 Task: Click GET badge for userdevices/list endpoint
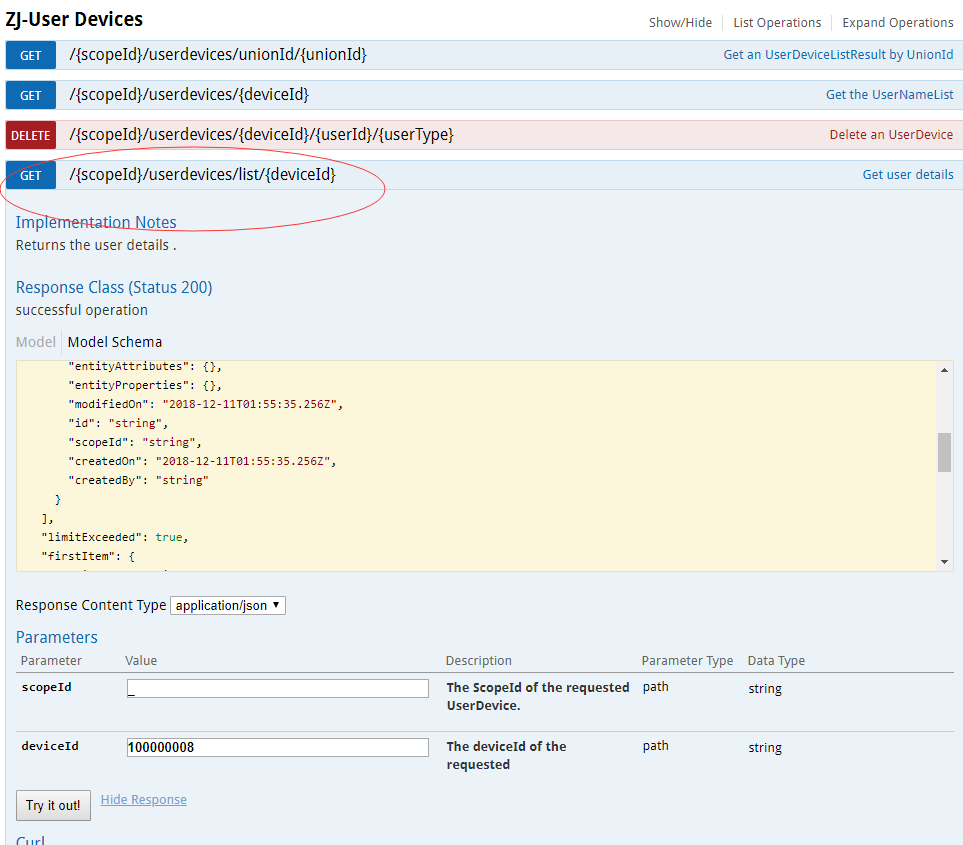31,176
